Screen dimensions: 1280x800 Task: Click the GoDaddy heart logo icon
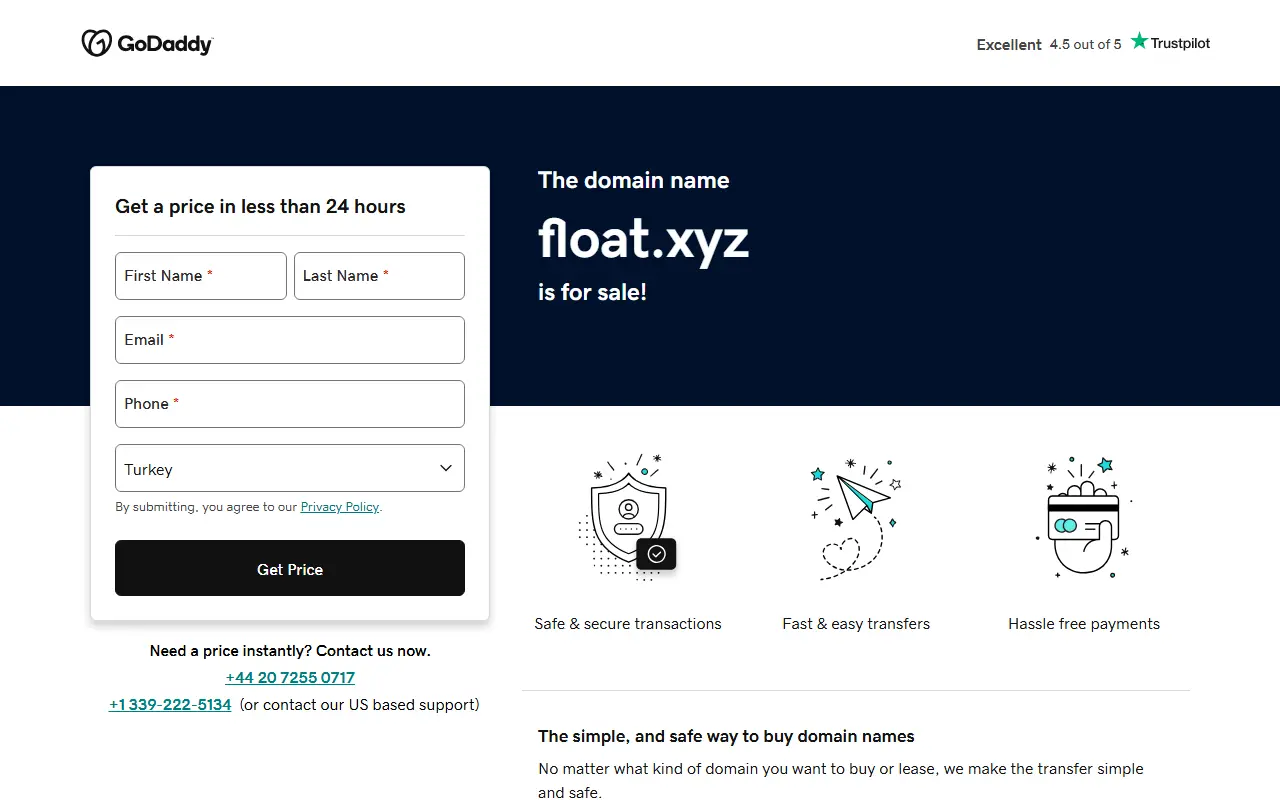(x=96, y=43)
